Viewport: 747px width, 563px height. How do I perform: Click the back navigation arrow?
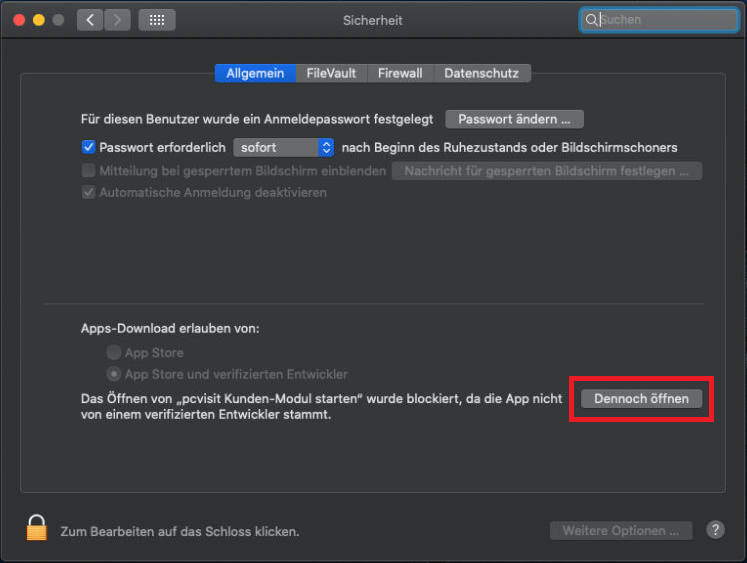click(x=90, y=19)
